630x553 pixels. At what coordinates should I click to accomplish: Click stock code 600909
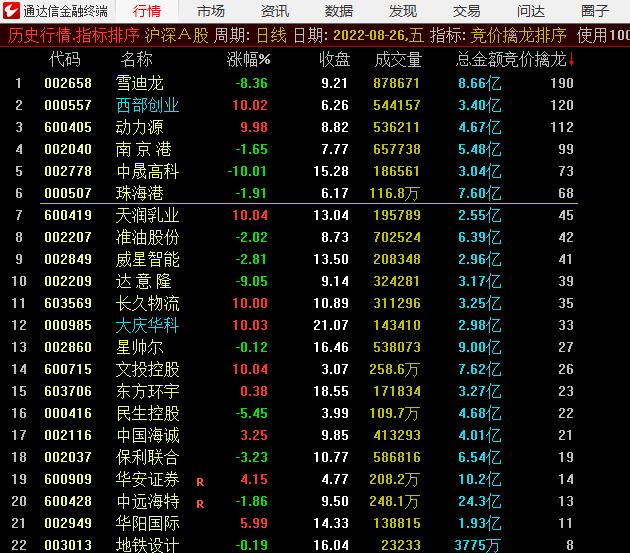click(68, 479)
